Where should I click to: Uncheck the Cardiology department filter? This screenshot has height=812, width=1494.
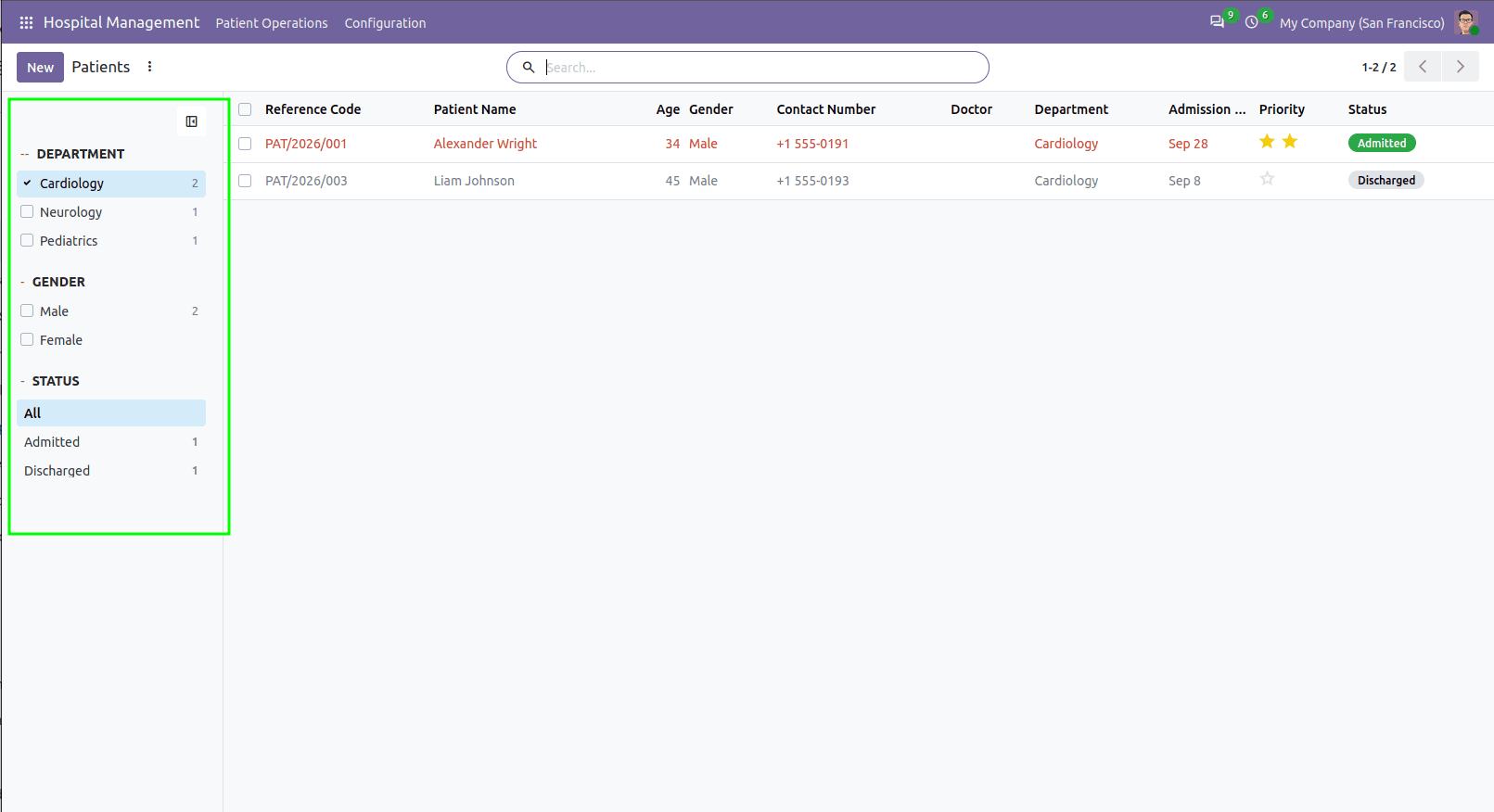click(27, 184)
